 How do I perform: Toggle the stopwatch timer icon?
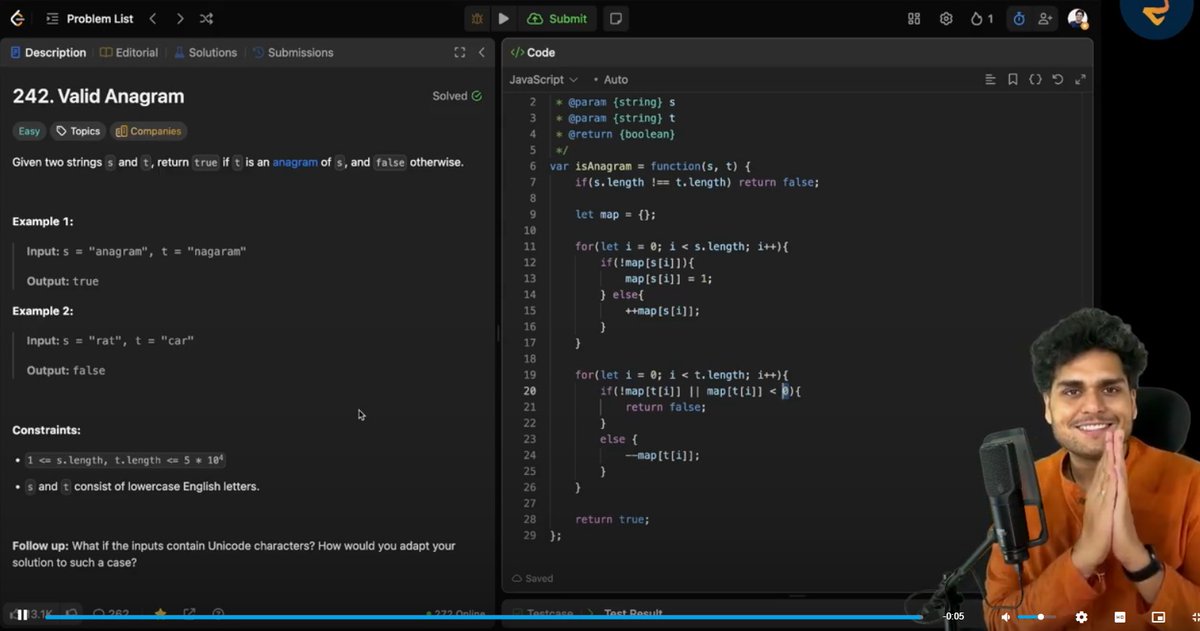[x=1019, y=18]
